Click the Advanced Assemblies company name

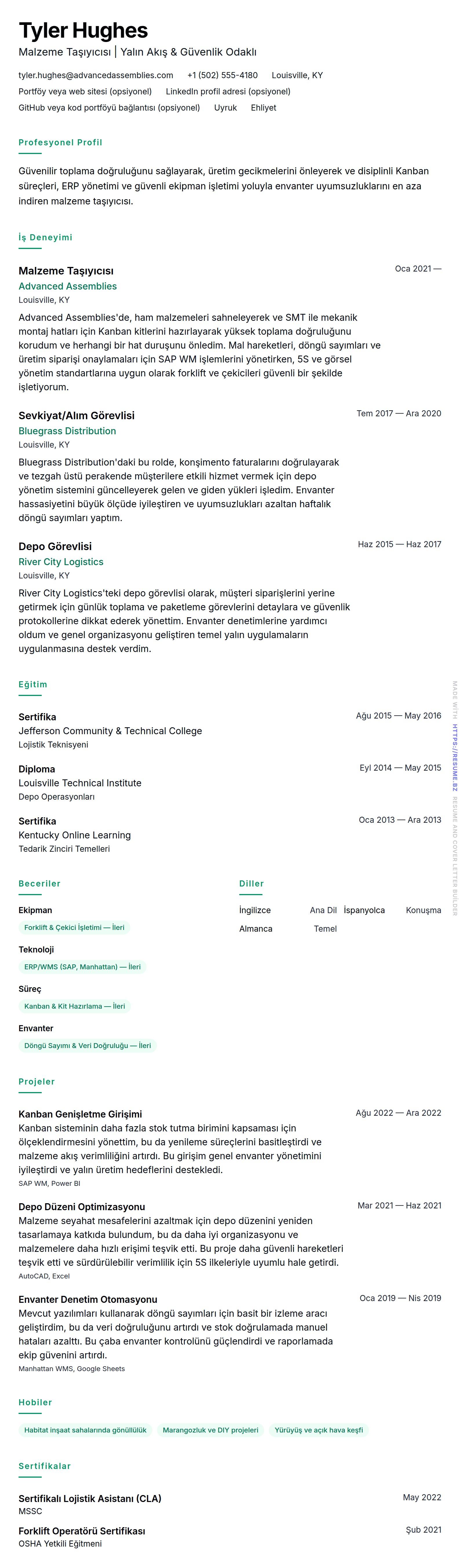[67, 286]
